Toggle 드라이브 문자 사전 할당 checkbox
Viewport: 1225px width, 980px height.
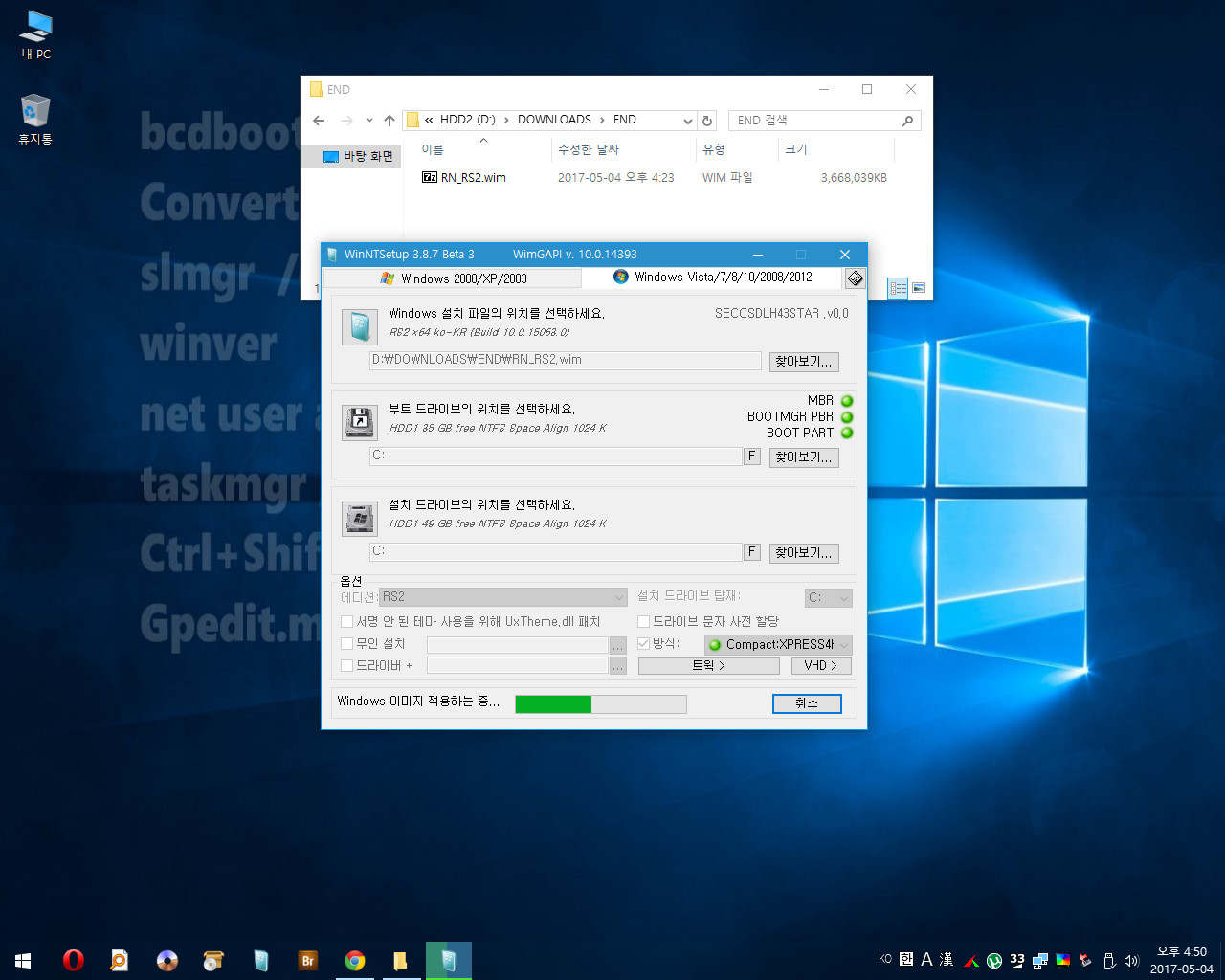click(x=644, y=621)
